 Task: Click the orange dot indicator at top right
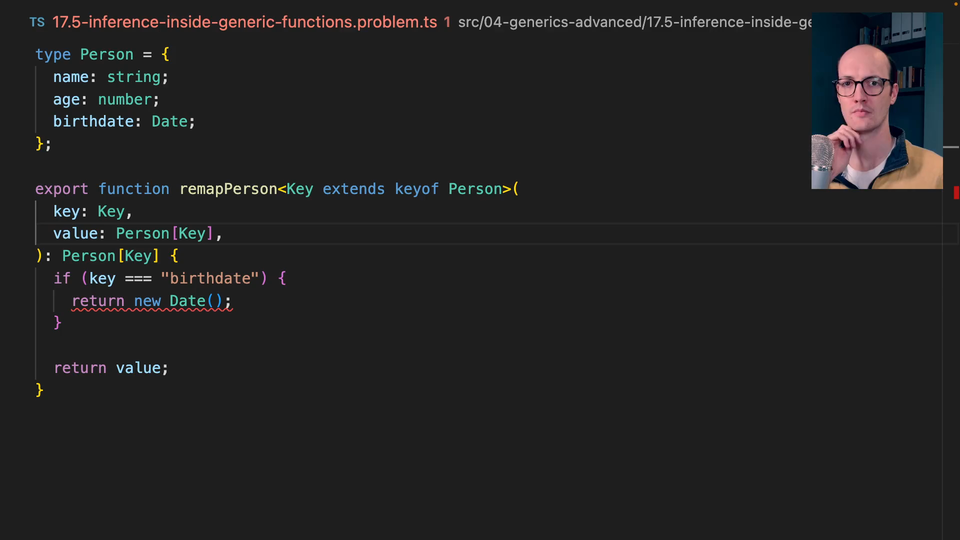coord(953,4)
